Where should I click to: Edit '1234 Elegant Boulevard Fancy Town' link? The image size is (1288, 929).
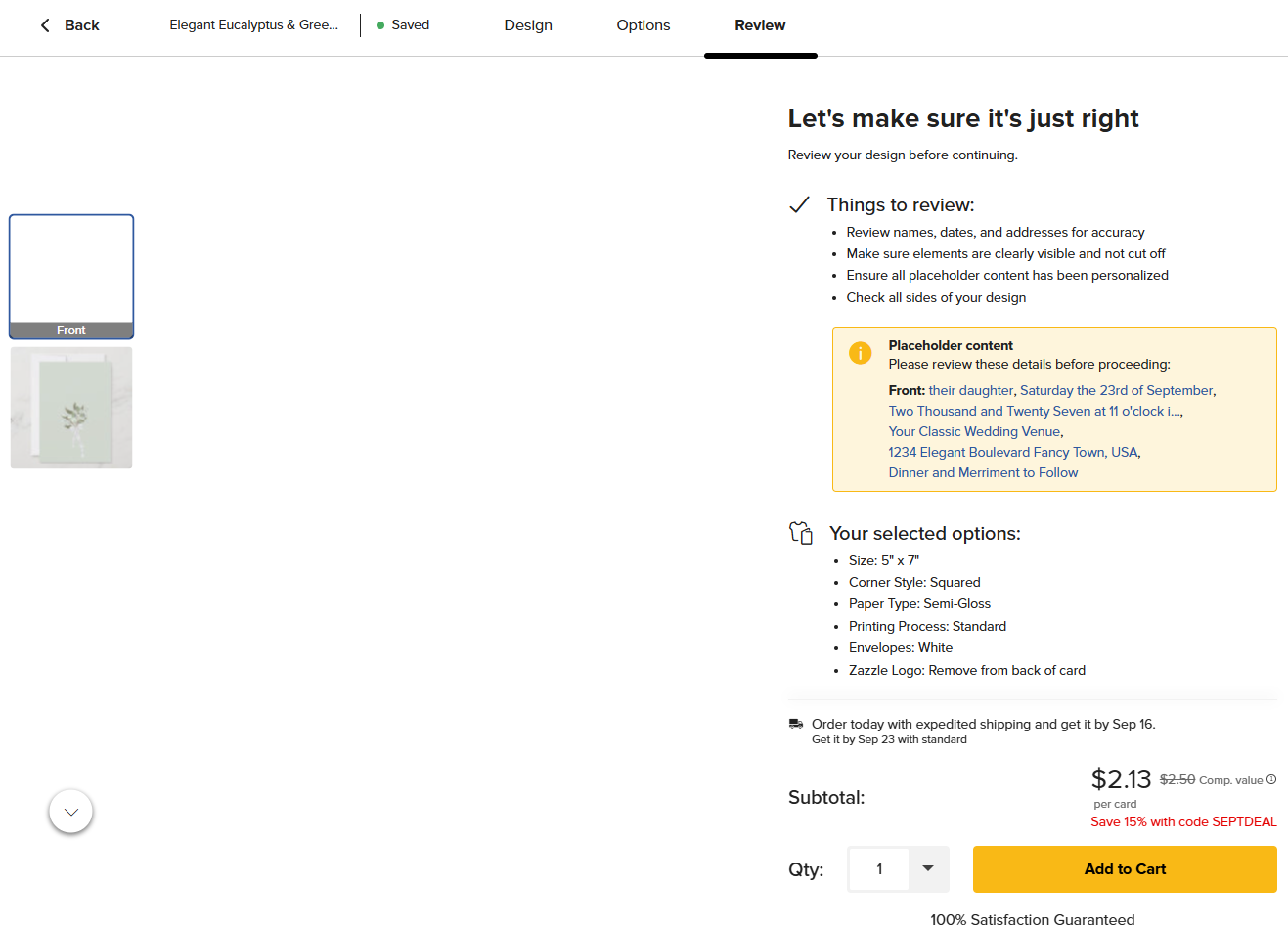coord(1013,452)
